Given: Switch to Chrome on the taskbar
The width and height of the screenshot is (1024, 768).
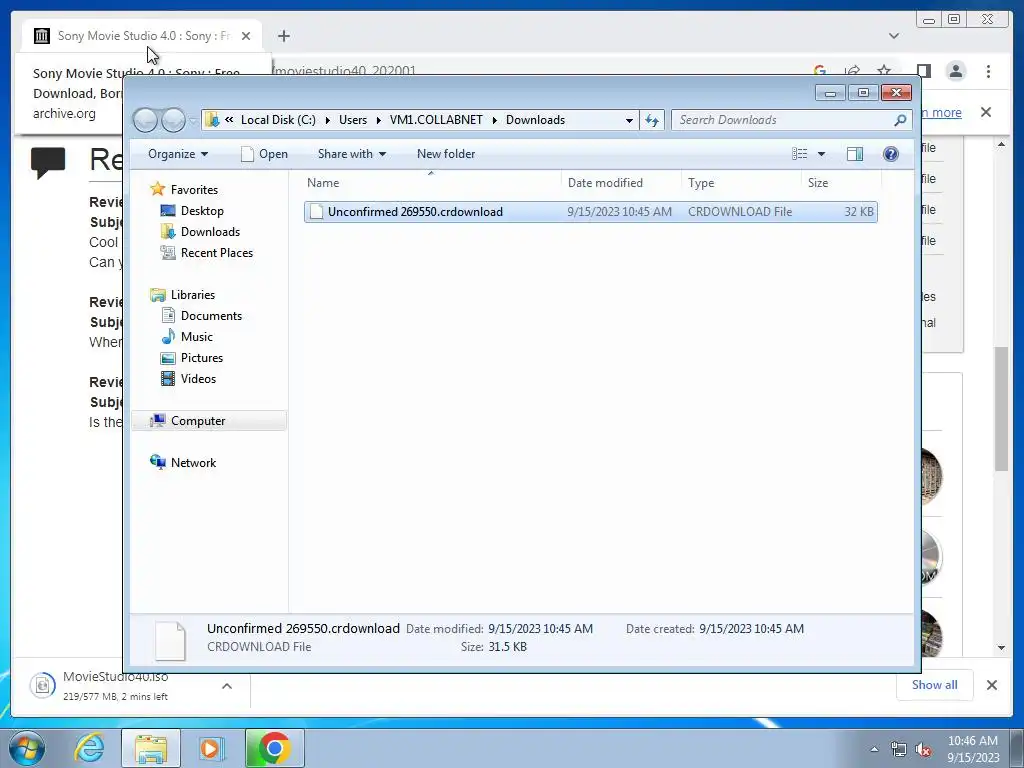Looking at the screenshot, I should [x=274, y=748].
